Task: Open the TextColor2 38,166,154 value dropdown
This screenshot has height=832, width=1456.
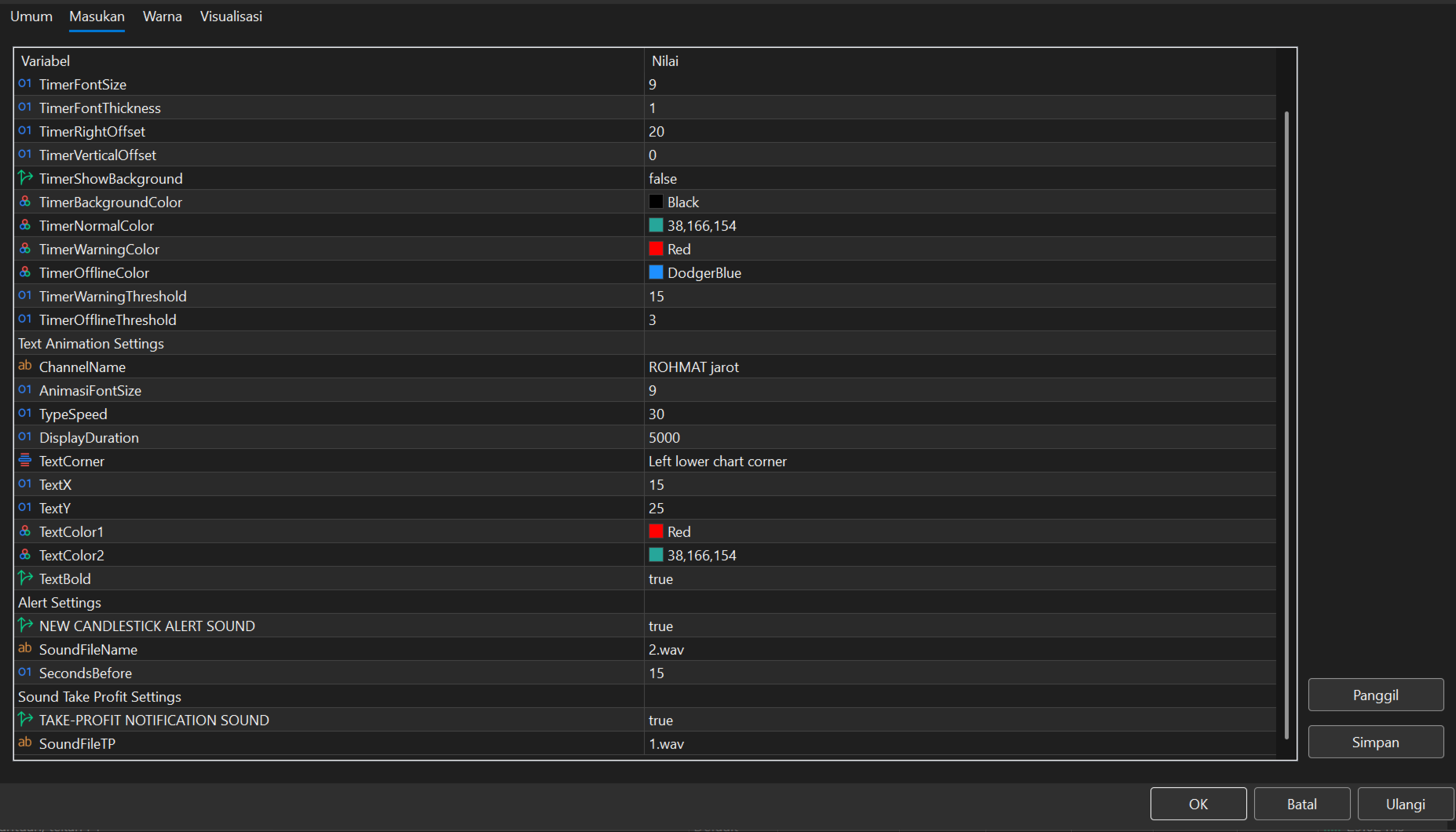Action: tap(960, 555)
